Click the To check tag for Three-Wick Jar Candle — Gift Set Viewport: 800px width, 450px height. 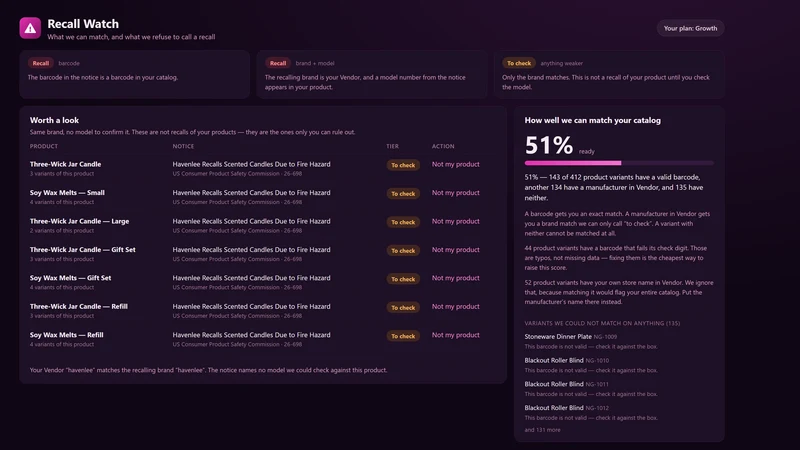point(403,251)
